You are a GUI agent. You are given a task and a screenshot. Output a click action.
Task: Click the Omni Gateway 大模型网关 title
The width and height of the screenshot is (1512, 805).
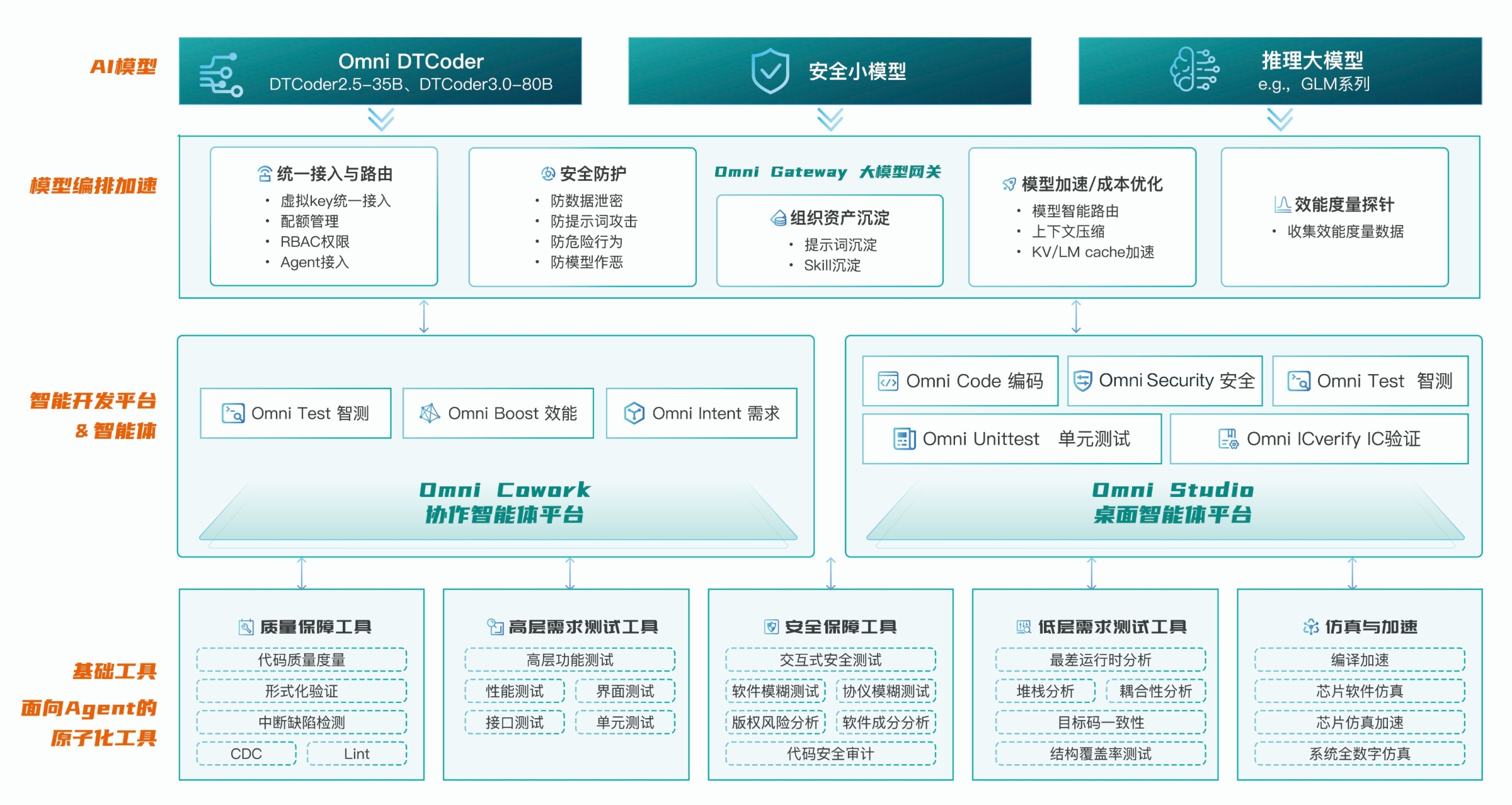(828, 172)
